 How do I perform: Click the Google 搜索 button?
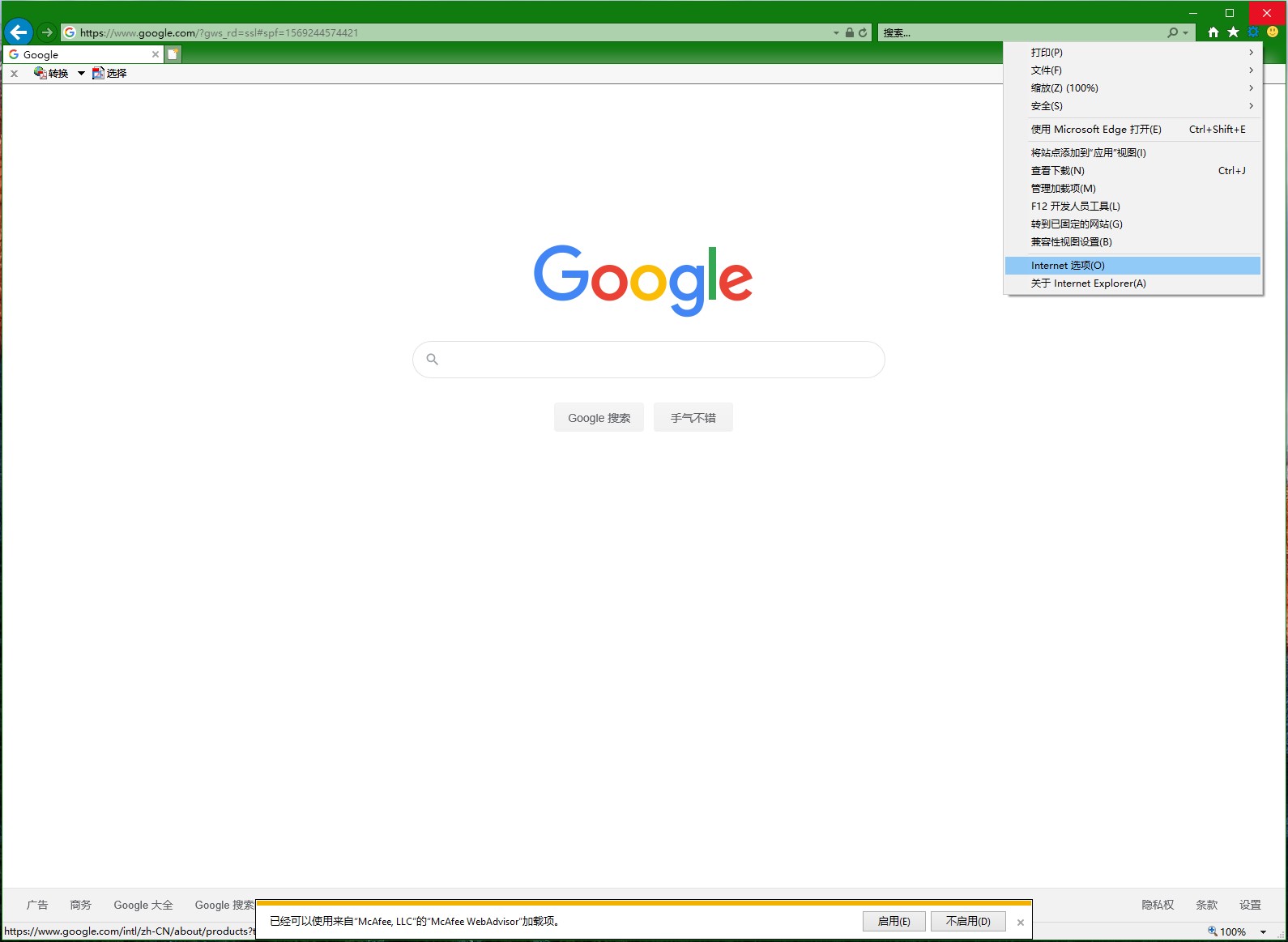pyautogui.click(x=599, y=418)
